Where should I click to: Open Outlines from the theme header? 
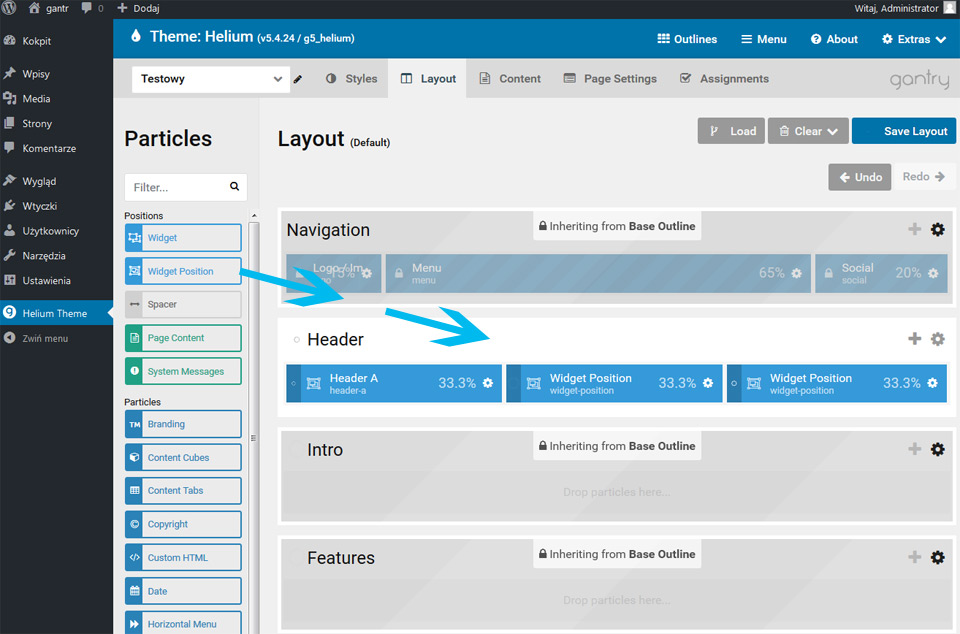(687, 39)
